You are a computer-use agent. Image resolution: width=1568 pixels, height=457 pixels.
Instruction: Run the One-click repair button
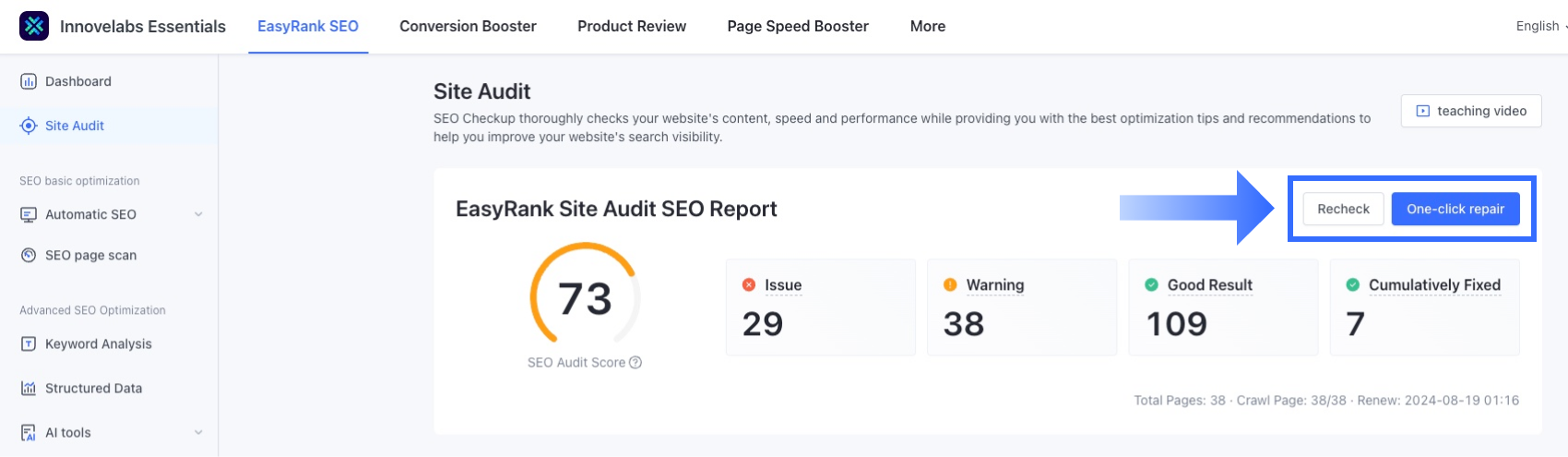[x=1455, y=209]
